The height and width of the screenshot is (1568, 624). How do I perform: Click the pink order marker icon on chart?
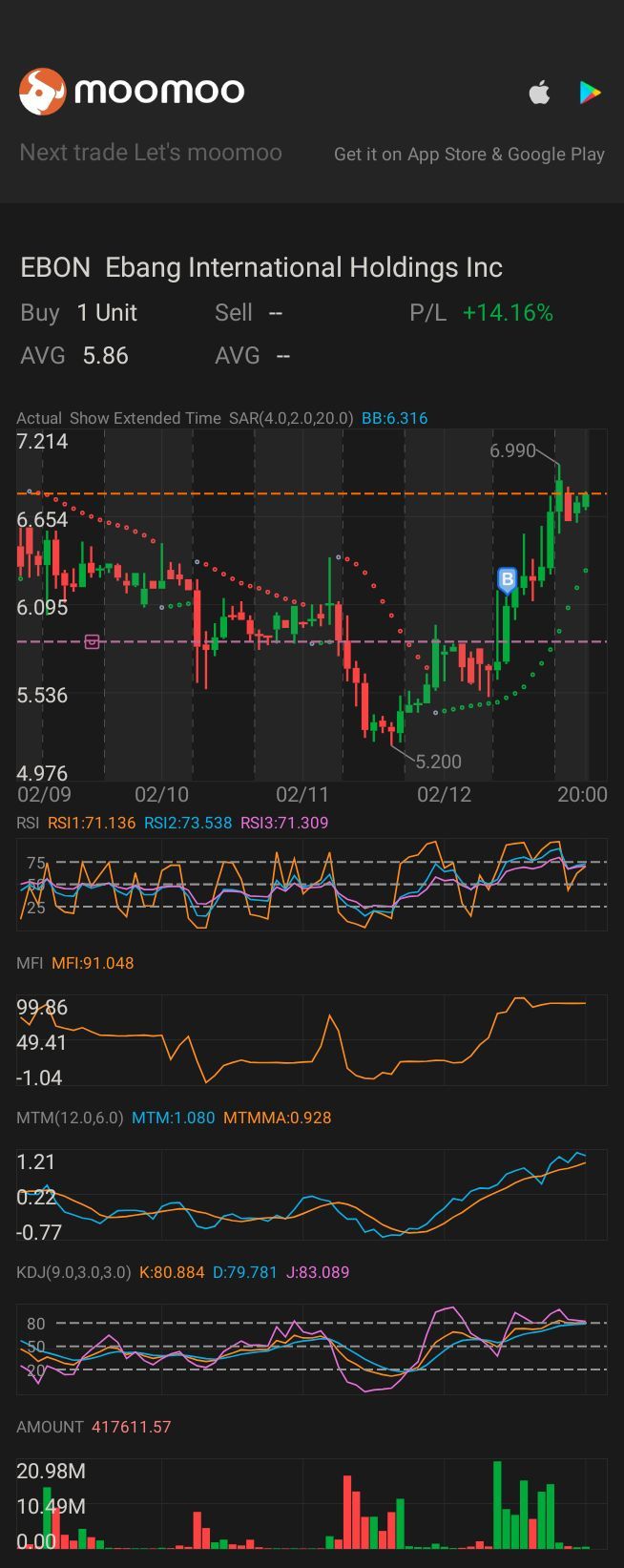92,641
